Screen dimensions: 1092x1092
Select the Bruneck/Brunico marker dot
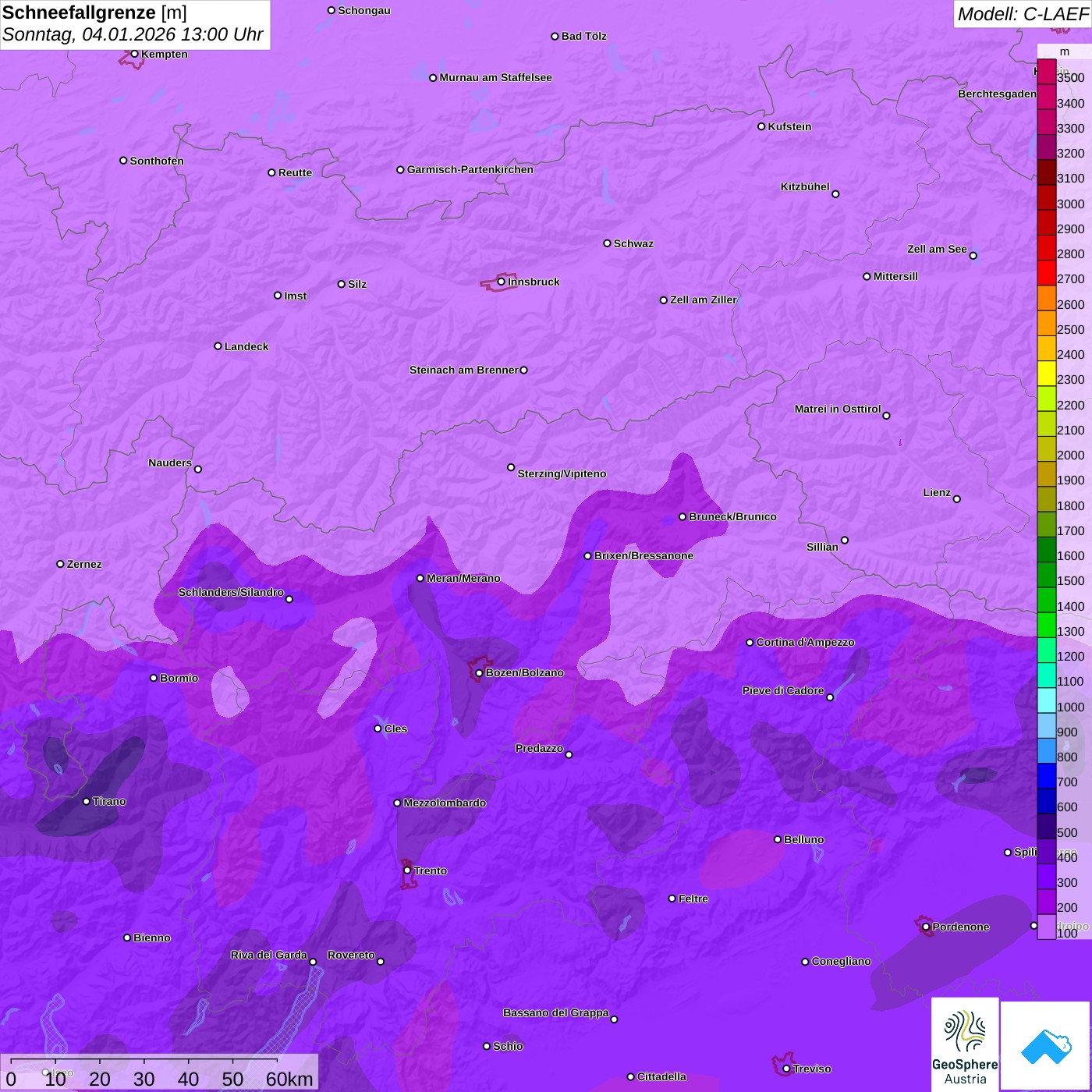[x=682, y=516]
